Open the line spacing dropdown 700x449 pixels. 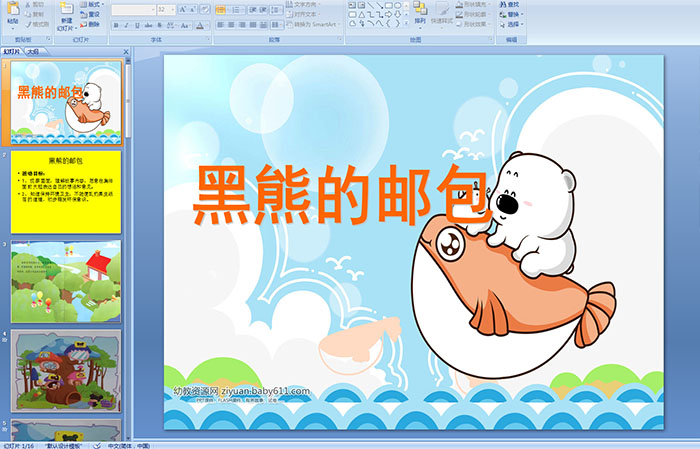pos(277,10)
